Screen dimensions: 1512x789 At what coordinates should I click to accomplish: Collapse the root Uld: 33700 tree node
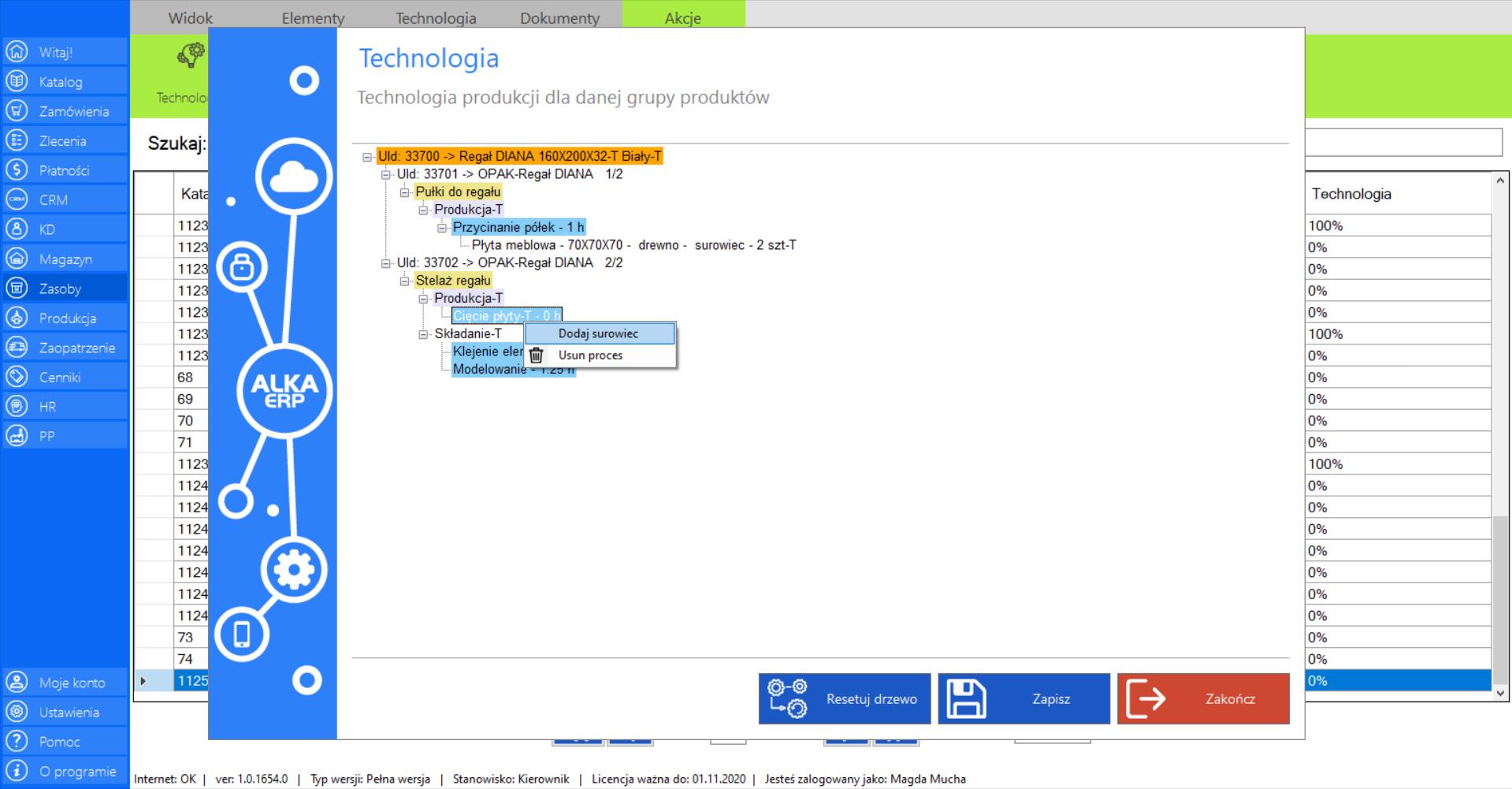pyautogui.click(x=367, y=157)
